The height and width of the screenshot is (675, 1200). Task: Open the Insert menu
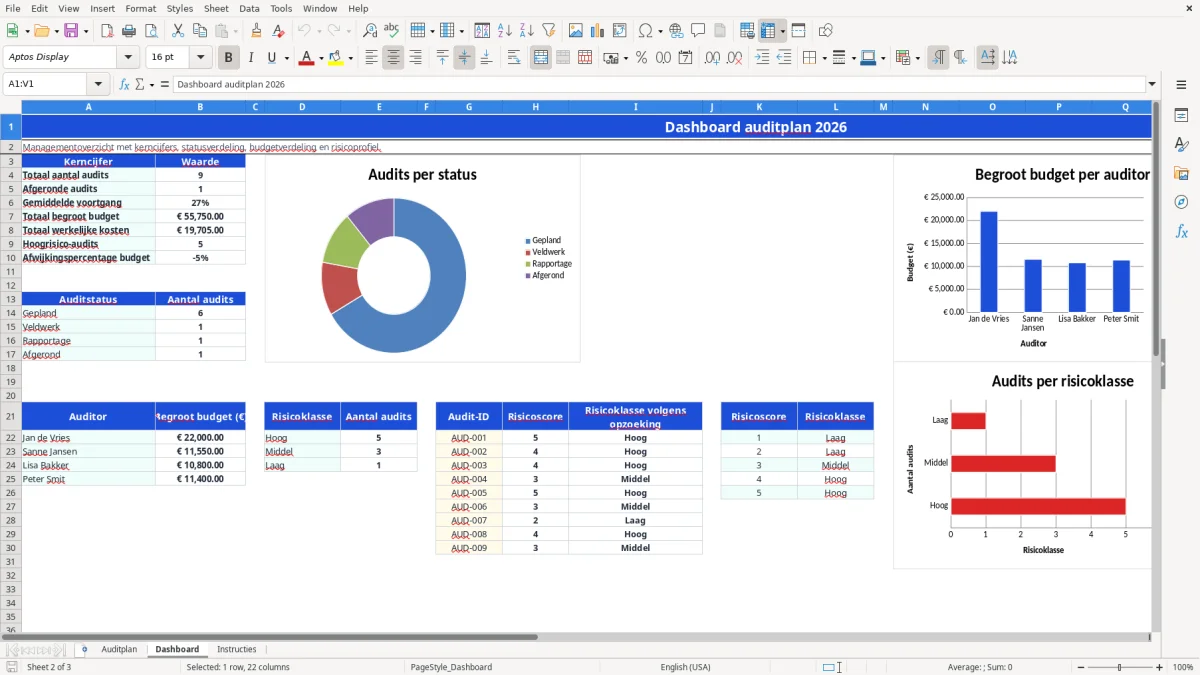pyautogui.click(x=102, y=8)
